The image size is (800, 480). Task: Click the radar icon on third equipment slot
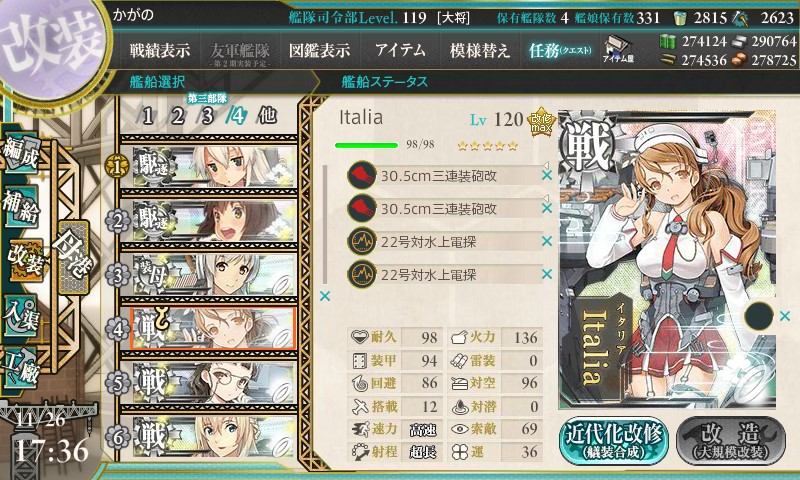pyautogui.click(x=362, y=241)
